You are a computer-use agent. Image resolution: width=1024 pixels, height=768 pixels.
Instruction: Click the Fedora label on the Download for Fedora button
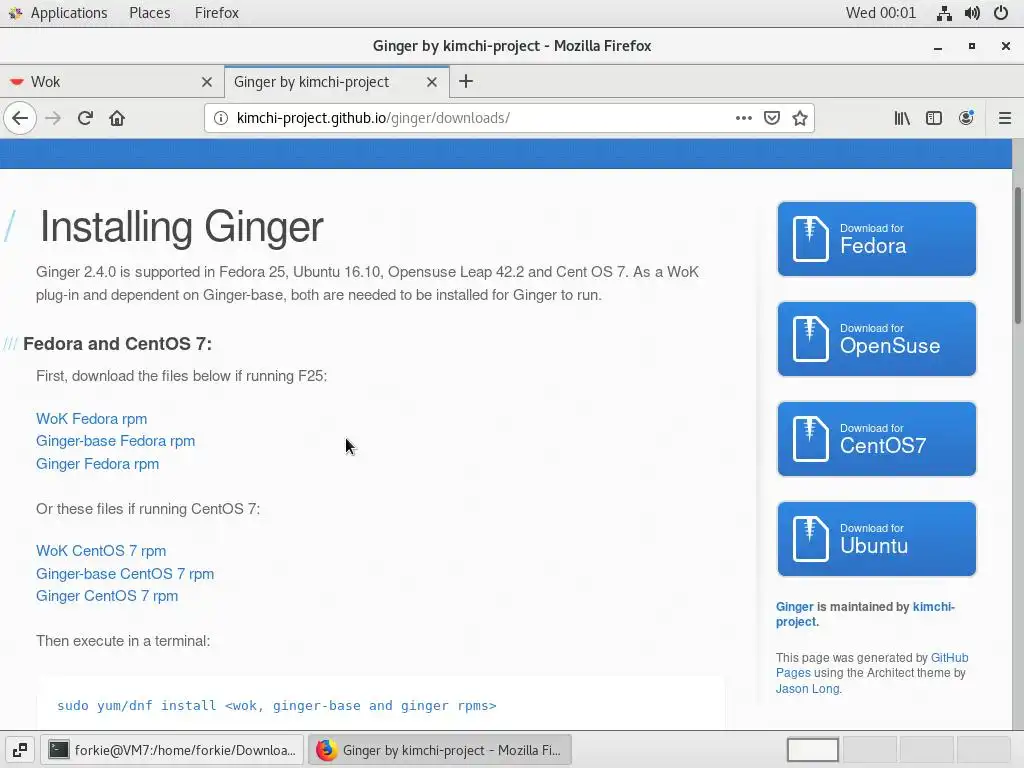tap(873, 246)
